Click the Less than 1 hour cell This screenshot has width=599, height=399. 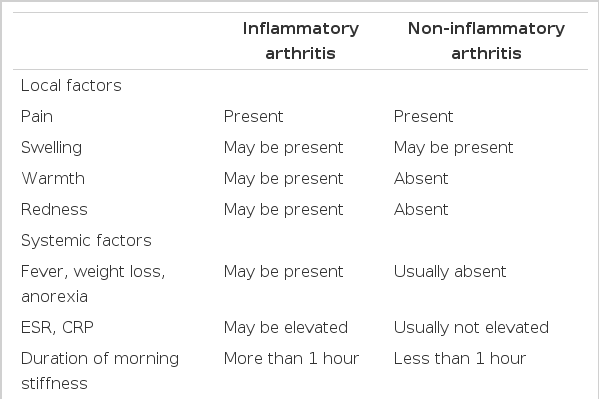pos(460,358)
